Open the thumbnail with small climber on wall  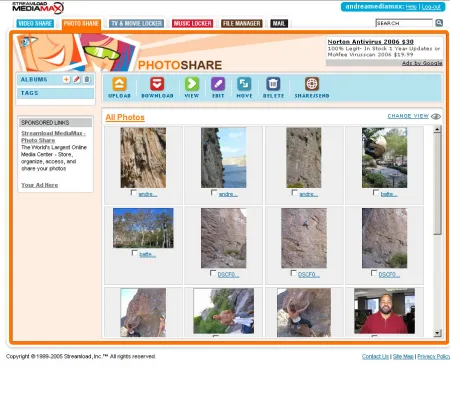304,238
